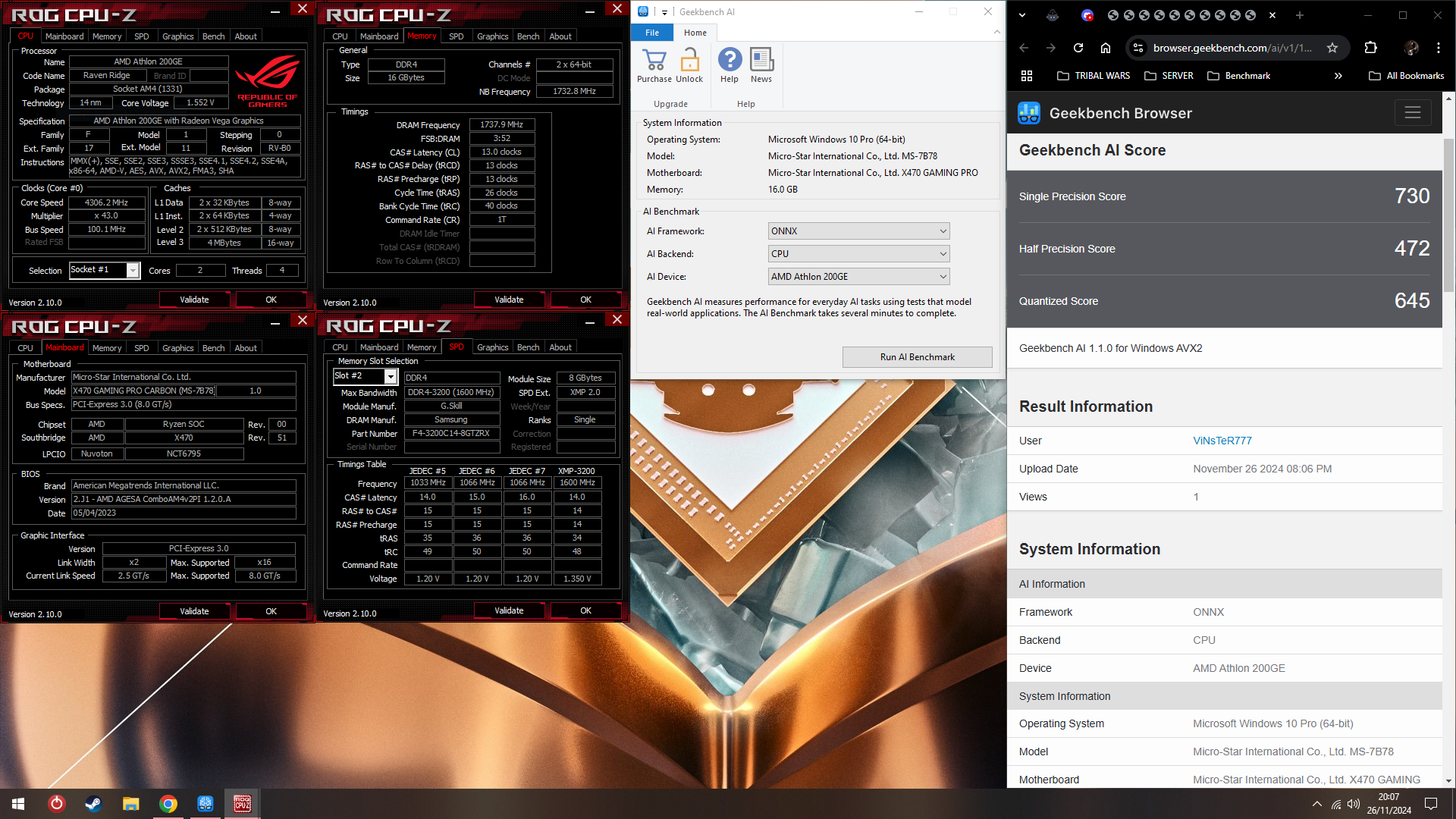Close the active Chrome tab

click(x=1272, y=15)
